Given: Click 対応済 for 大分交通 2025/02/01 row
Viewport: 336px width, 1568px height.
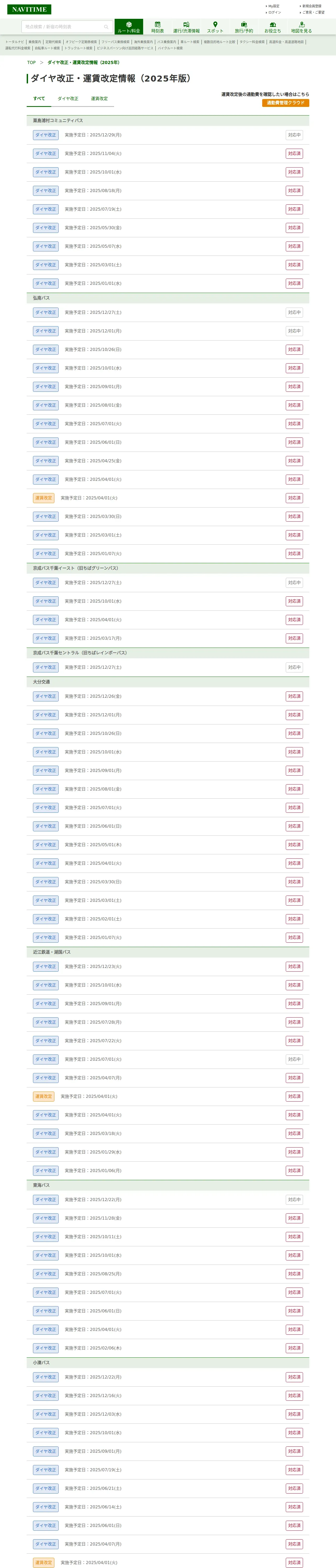Looking at the screenshot, I should pyautogui.click(x=294, y=919).
